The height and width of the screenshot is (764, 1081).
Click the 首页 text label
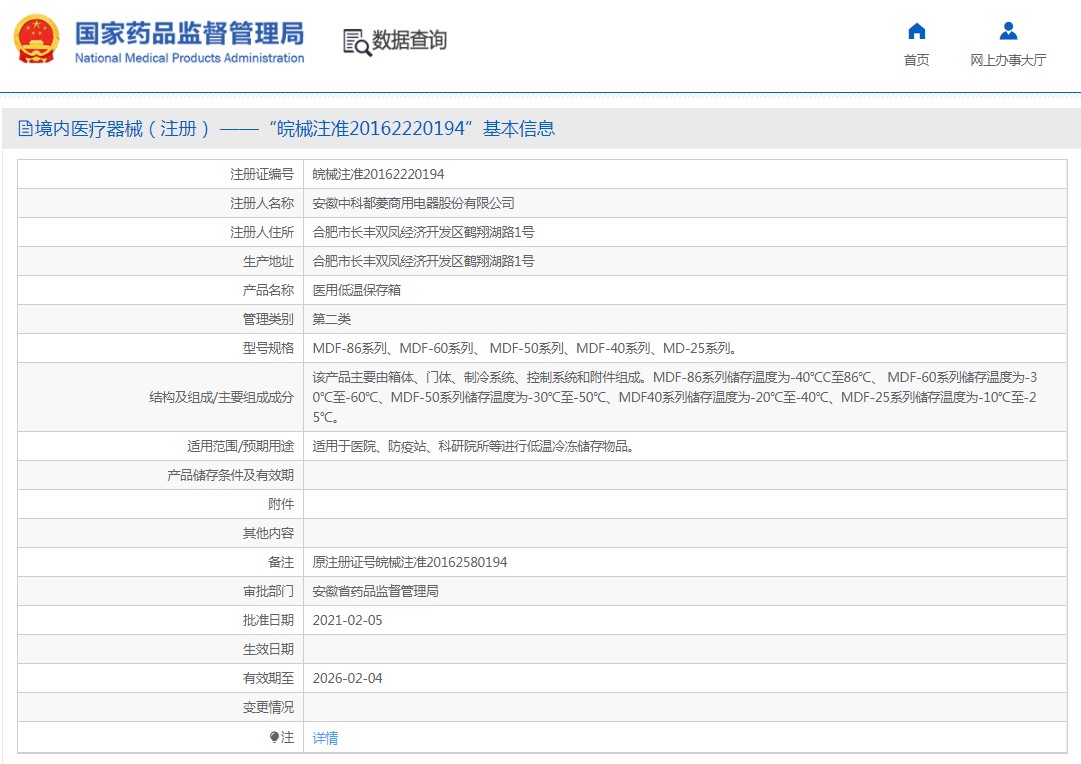coord(916,60)
